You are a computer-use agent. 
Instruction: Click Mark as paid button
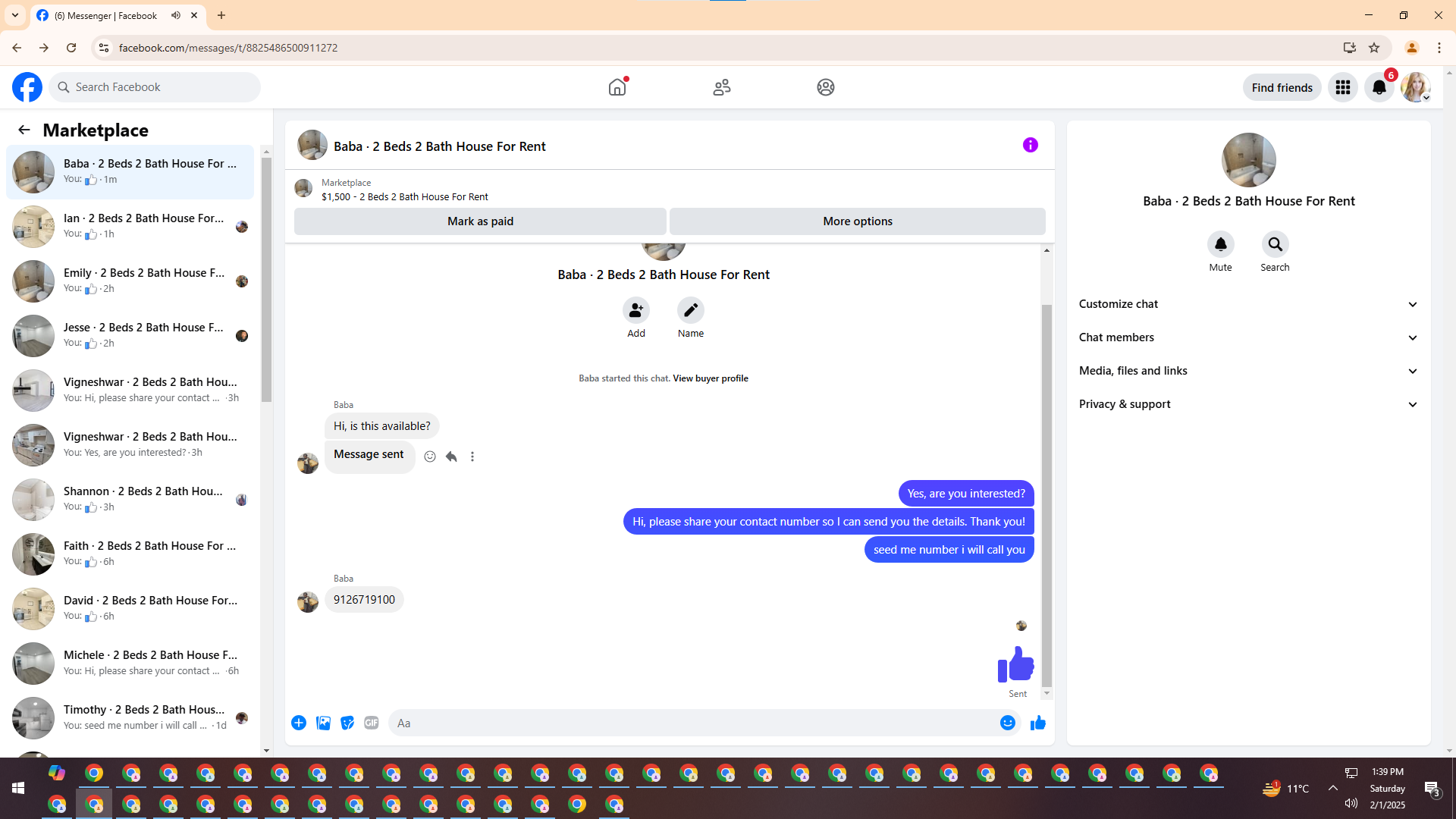point(480,221)
